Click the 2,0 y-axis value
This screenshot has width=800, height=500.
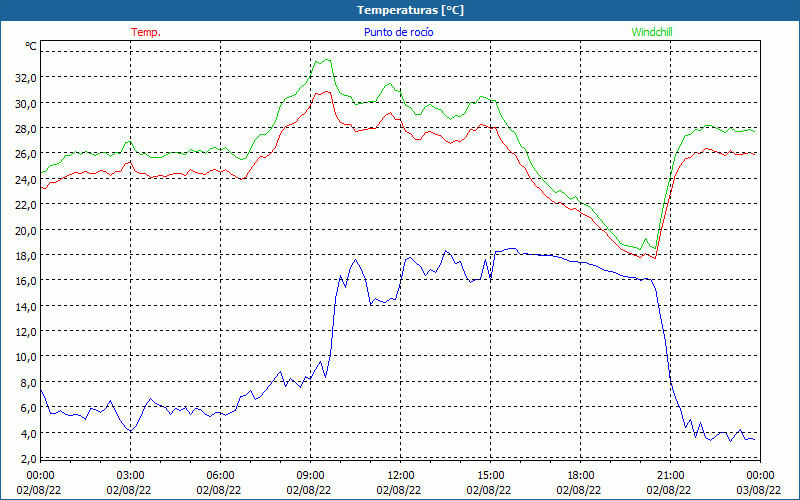click(x=29, y=458)
